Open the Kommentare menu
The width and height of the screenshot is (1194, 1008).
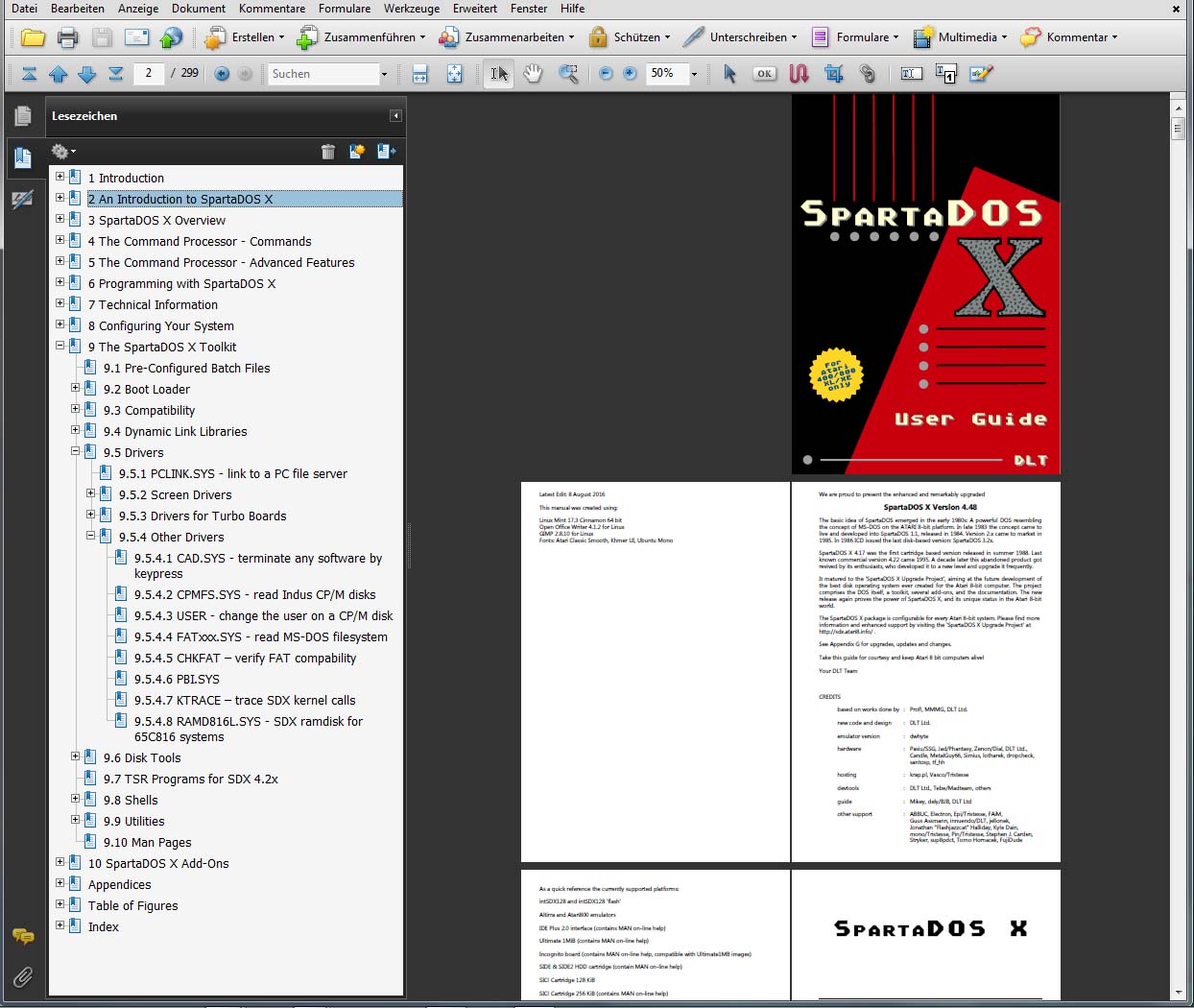point(272,9)
